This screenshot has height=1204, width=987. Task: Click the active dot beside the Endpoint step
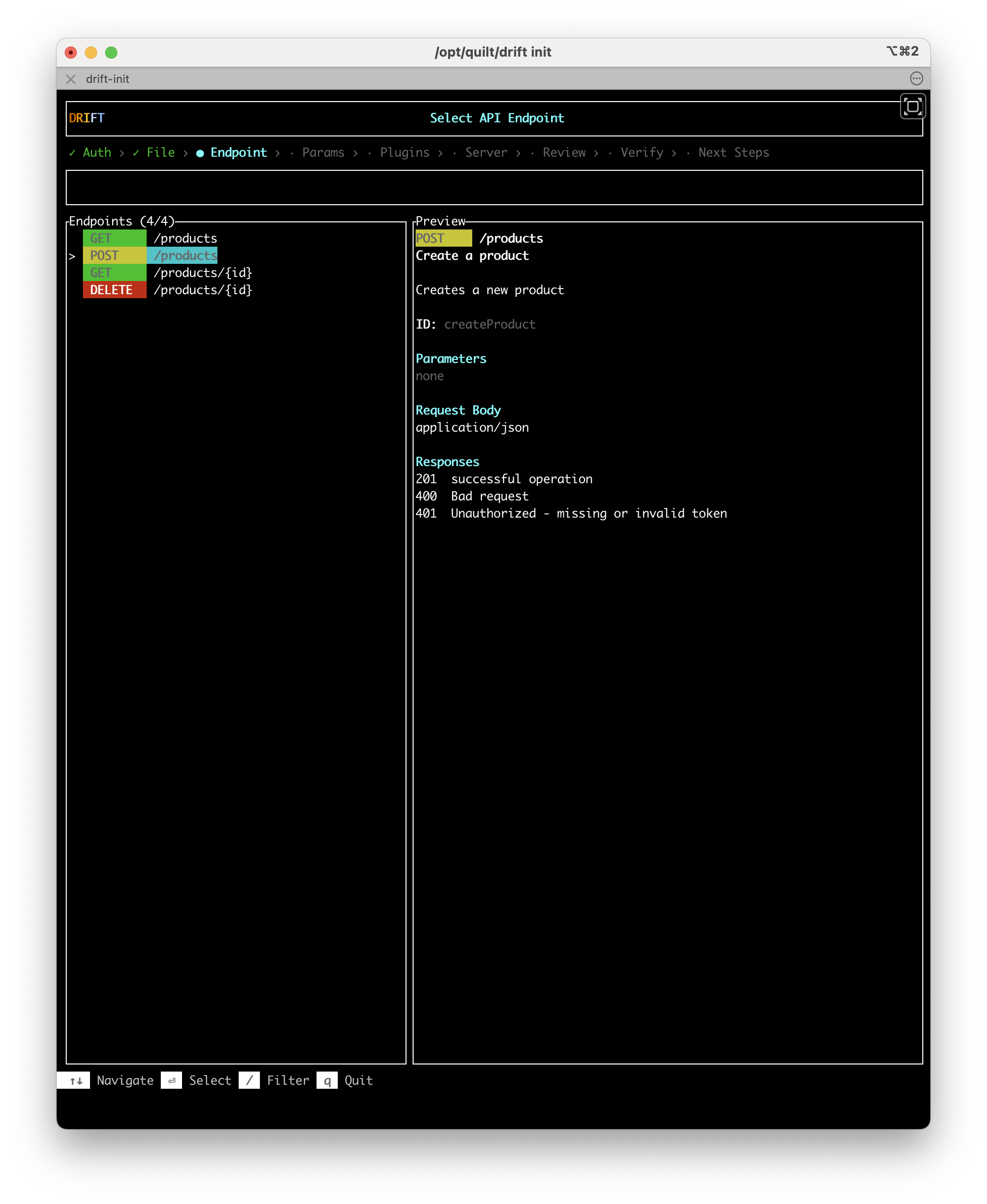[200, 152]
